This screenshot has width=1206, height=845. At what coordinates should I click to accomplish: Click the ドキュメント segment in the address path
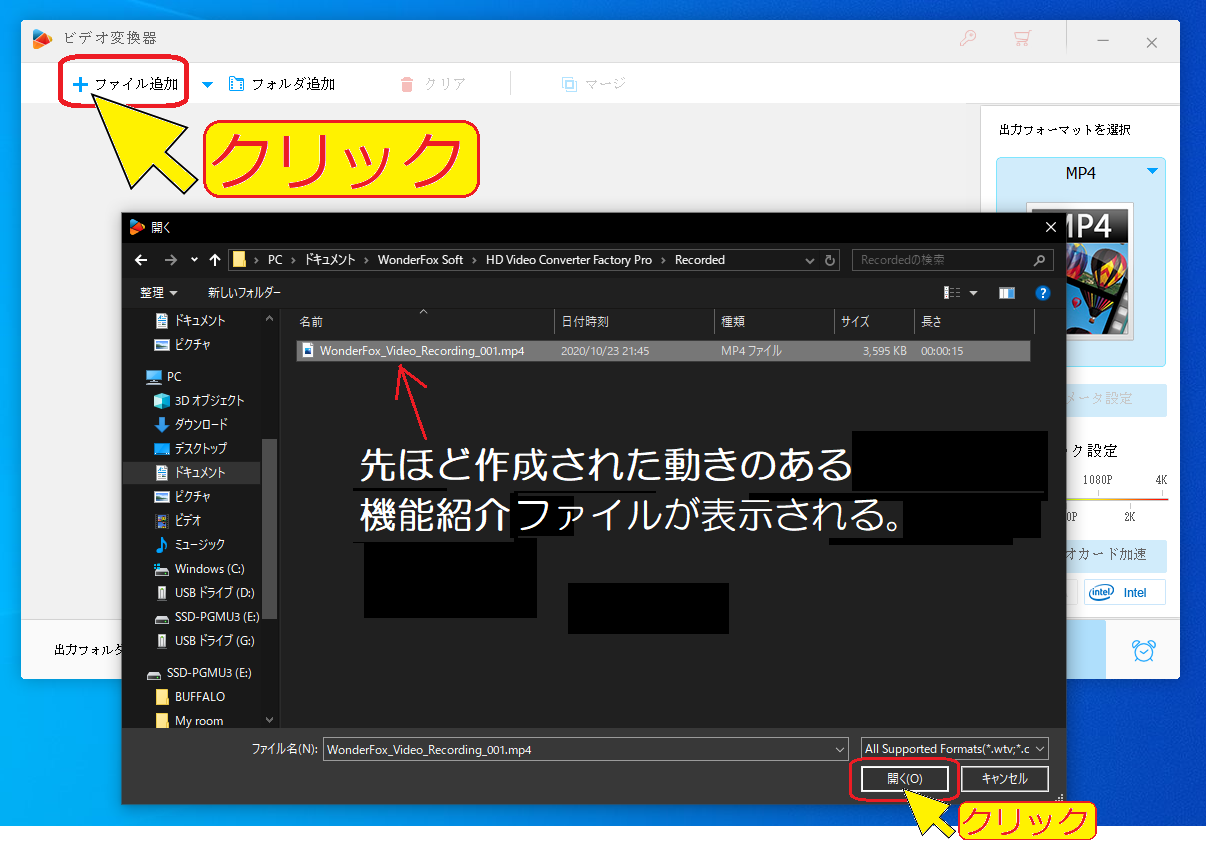click(x=329, y=260)
